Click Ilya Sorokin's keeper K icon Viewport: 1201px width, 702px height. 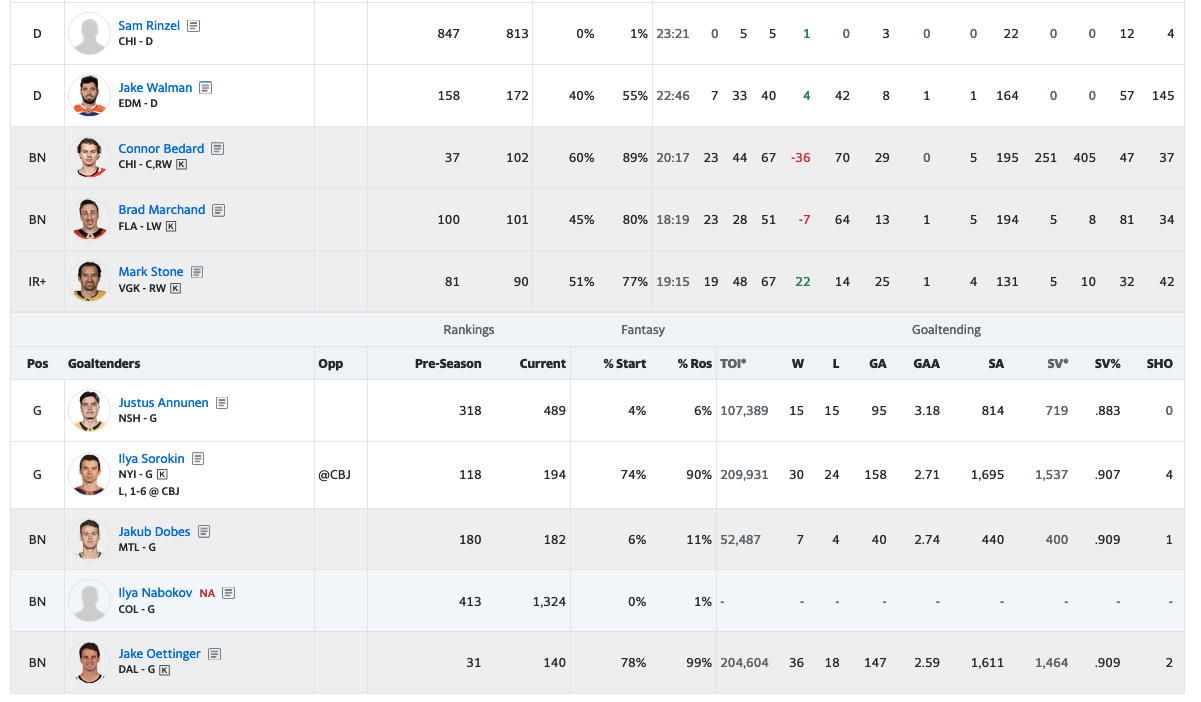pos(162,475)
